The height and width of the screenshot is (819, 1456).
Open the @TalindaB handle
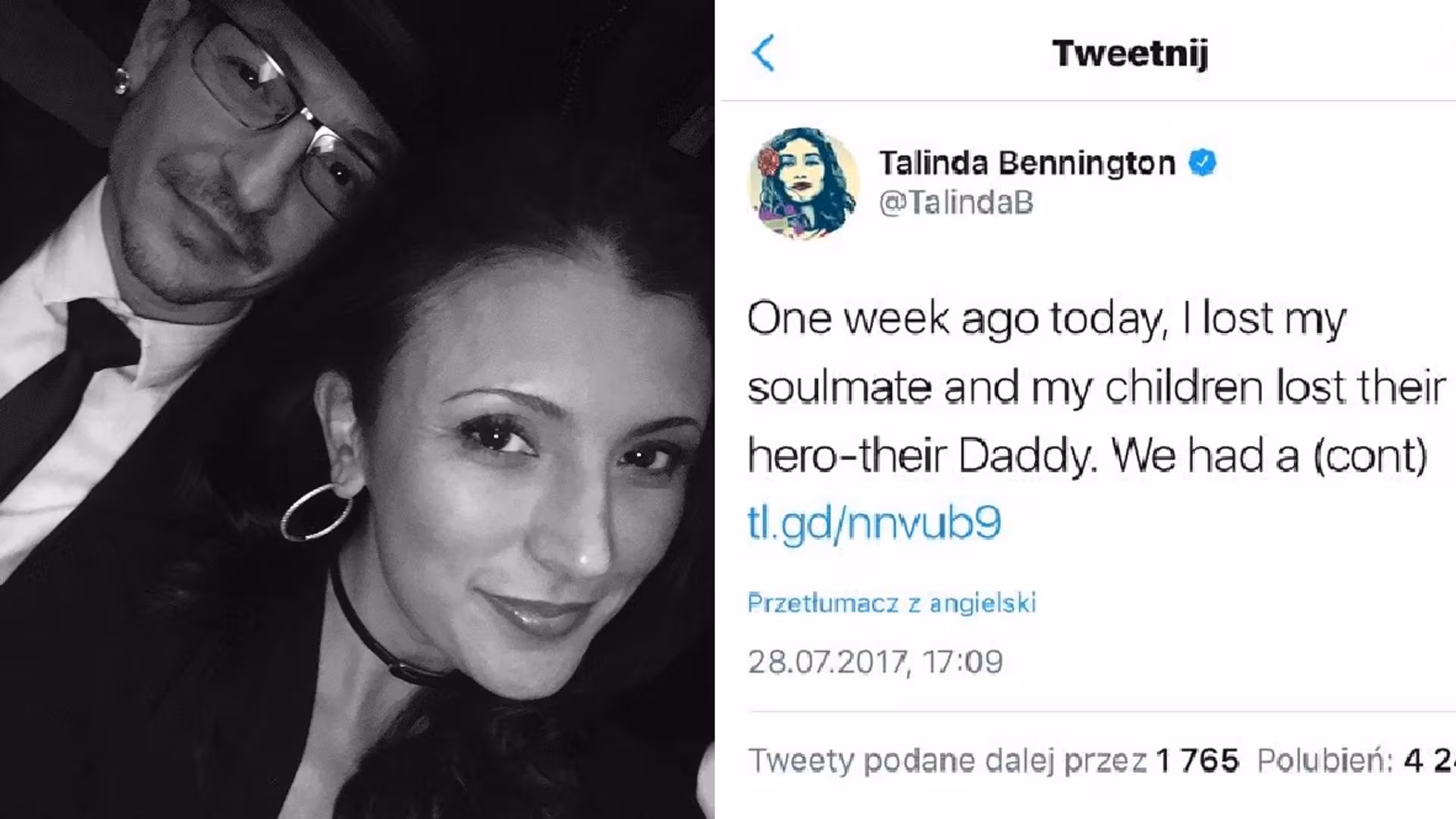(x=955, y=203)
